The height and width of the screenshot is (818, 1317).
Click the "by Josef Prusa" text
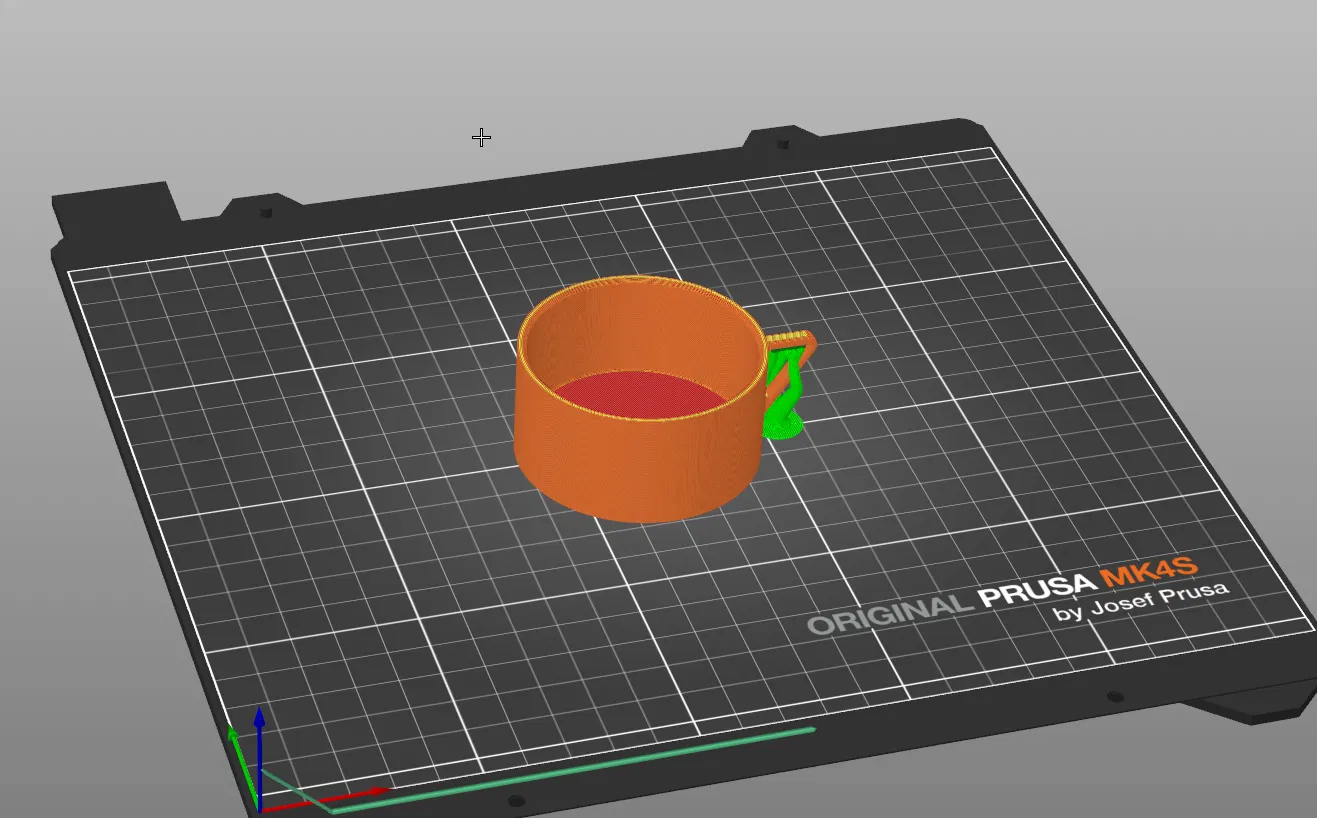pos(1141,599)
